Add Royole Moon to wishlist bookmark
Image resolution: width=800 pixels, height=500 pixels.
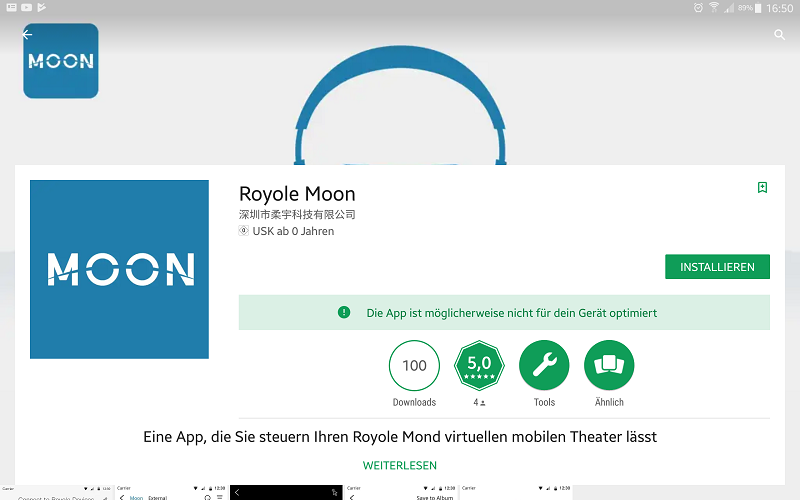[762, 187]
